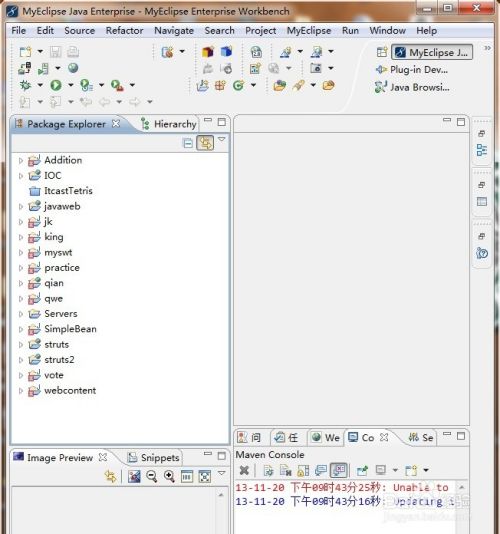Click the Print icon in toolbar

[x=73, y=52]
